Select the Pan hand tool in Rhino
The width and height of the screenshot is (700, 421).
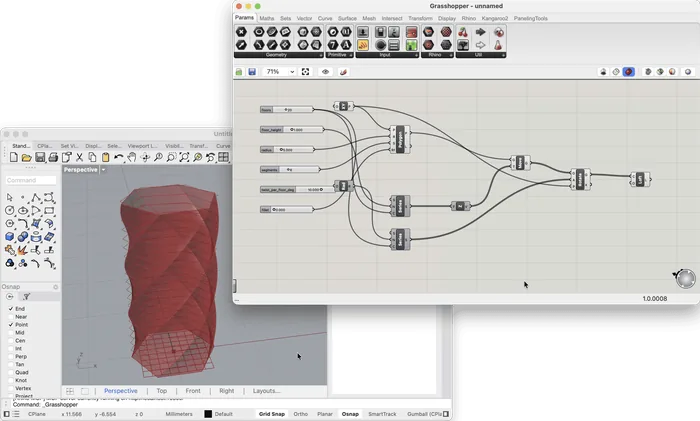(132, 157)
